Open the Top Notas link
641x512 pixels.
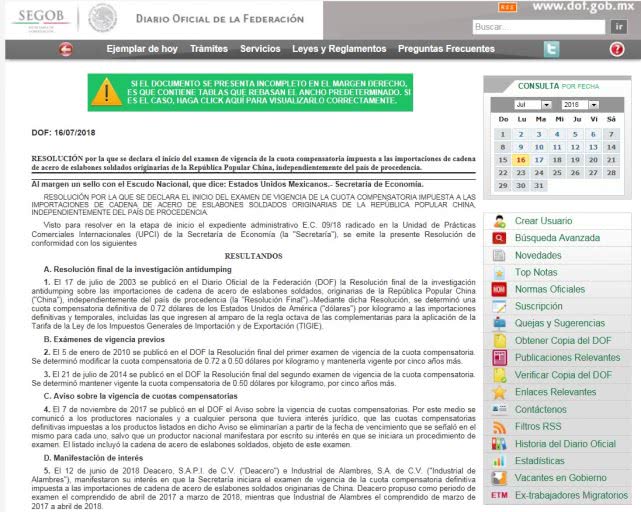pos(536,272)
